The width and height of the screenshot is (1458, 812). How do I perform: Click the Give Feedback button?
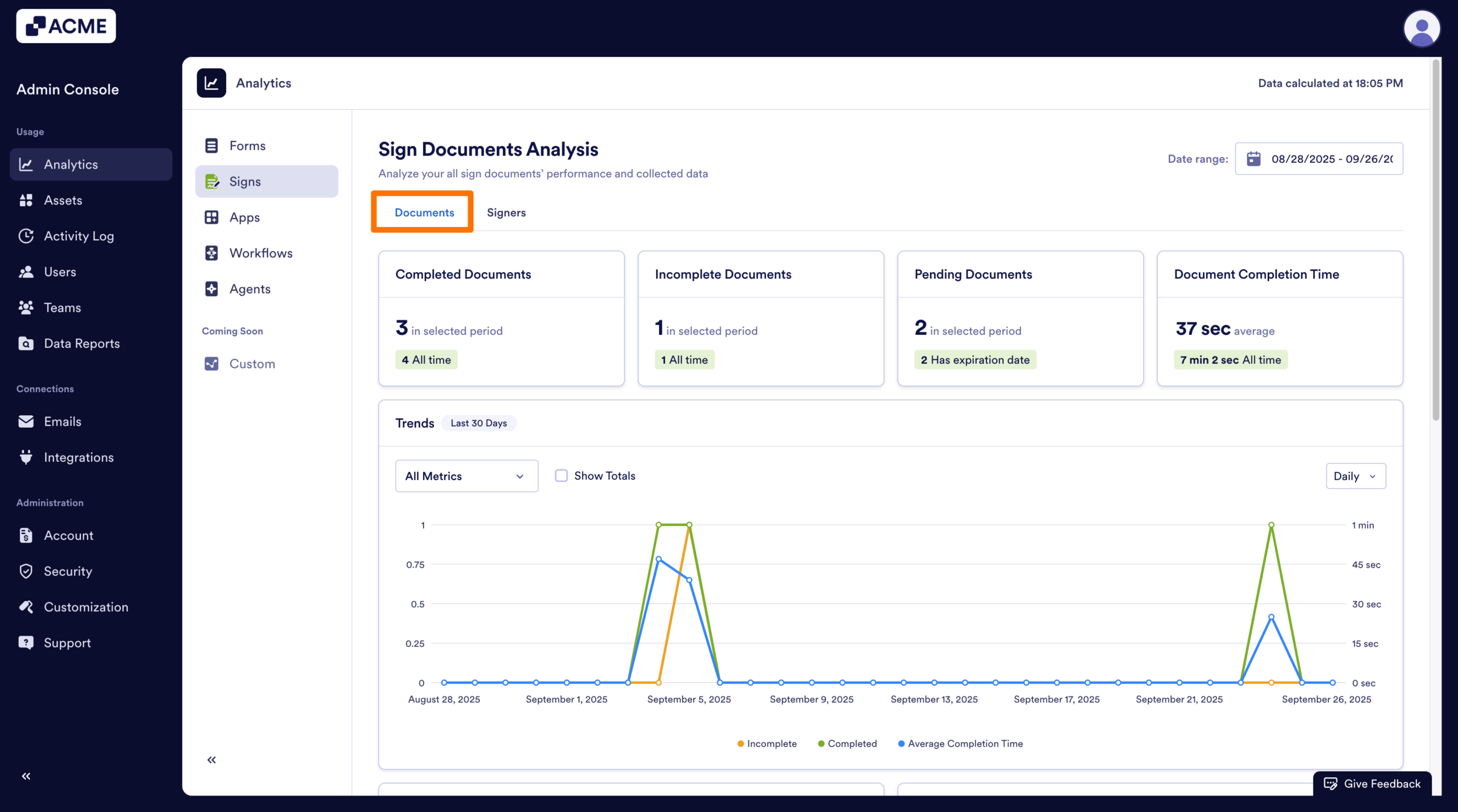1372,784
